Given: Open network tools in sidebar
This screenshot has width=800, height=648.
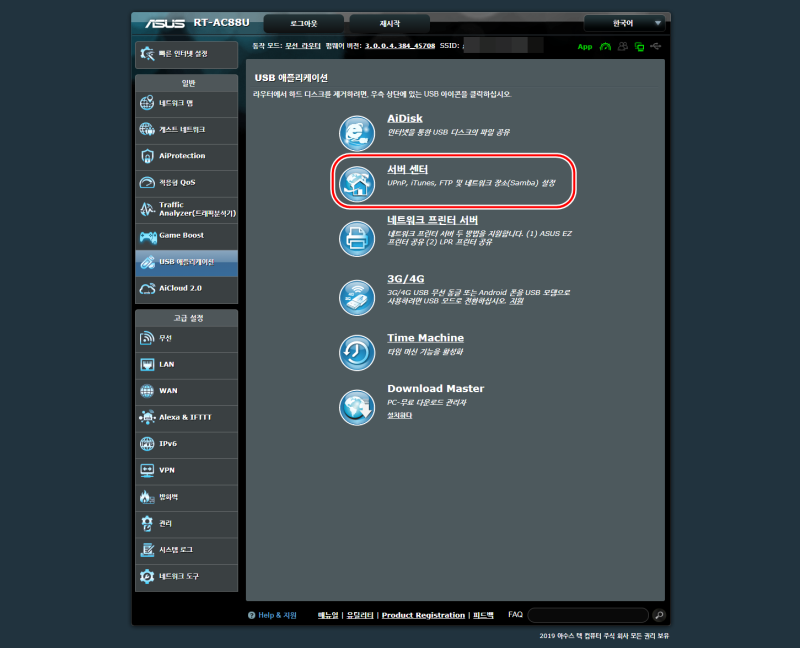Looking at the screenshot, I should [186, 577].
